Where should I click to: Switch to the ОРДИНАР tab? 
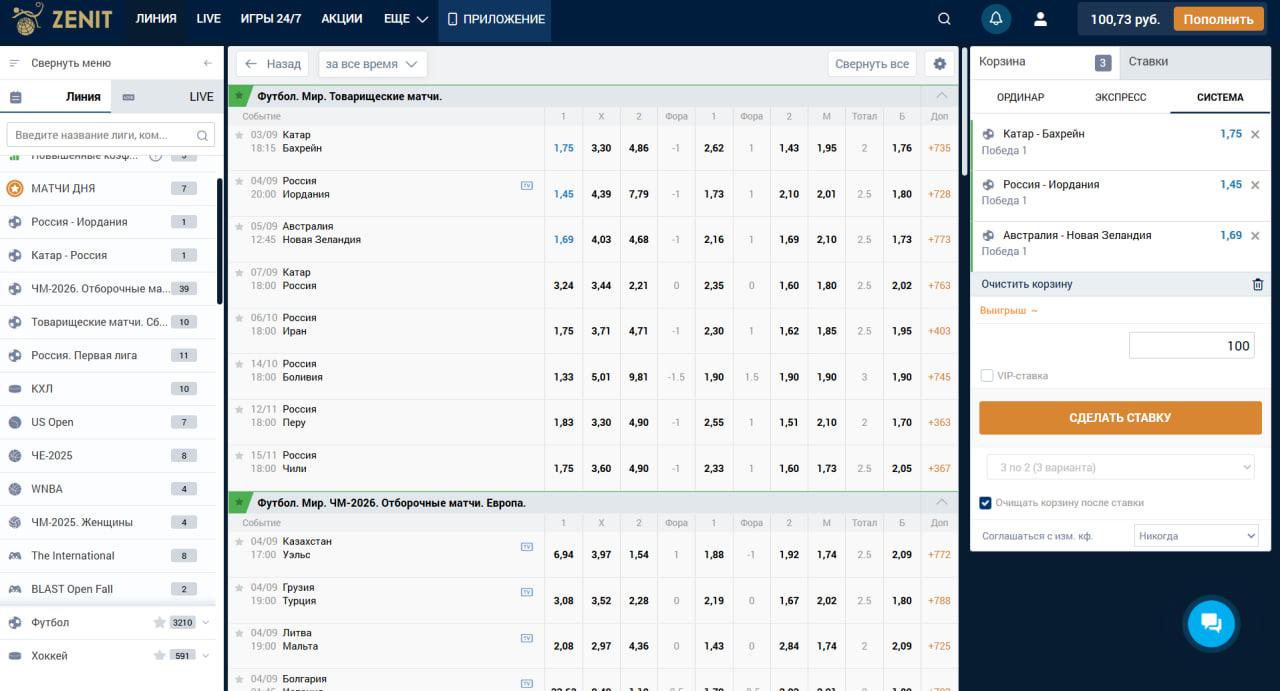pyautogui.click(x=1020, y=97)
